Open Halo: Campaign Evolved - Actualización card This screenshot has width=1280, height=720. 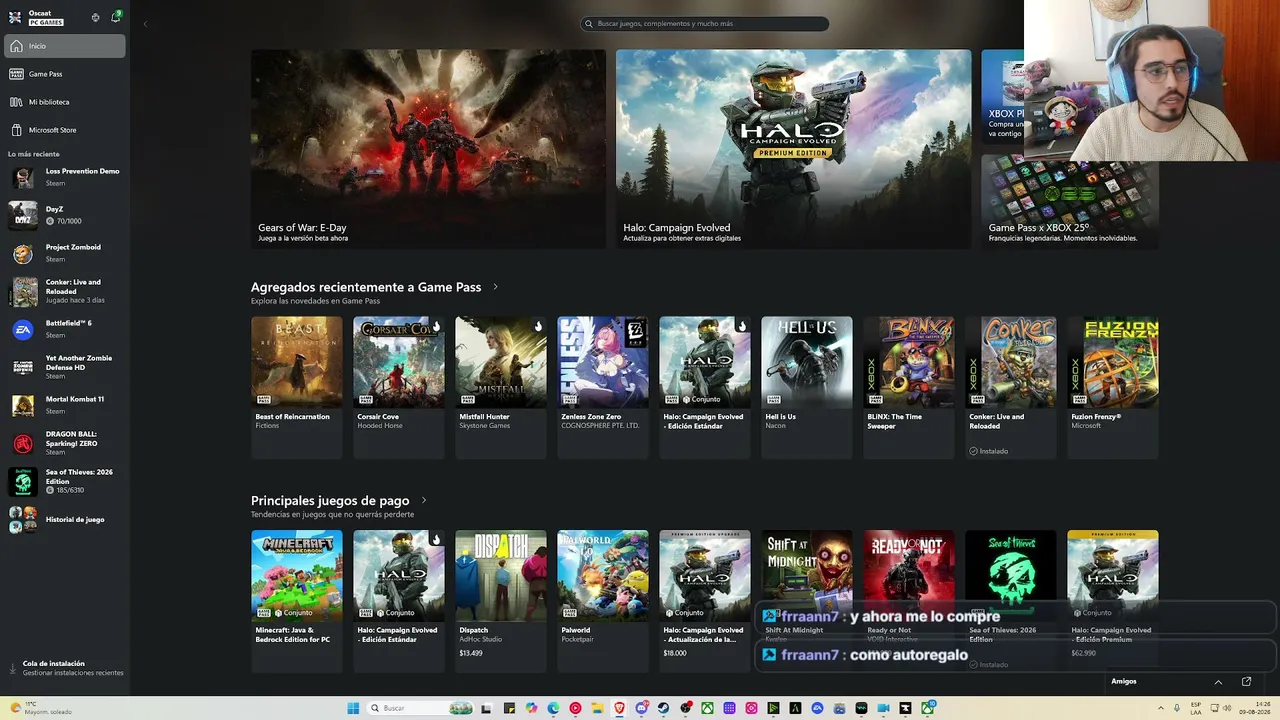(704, 601)
